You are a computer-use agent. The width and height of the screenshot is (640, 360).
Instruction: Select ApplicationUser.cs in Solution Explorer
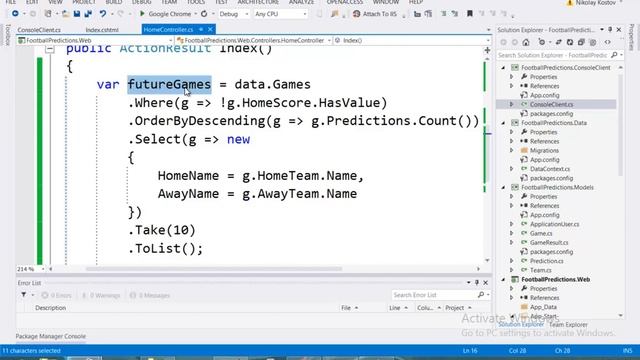pos(554,224)
